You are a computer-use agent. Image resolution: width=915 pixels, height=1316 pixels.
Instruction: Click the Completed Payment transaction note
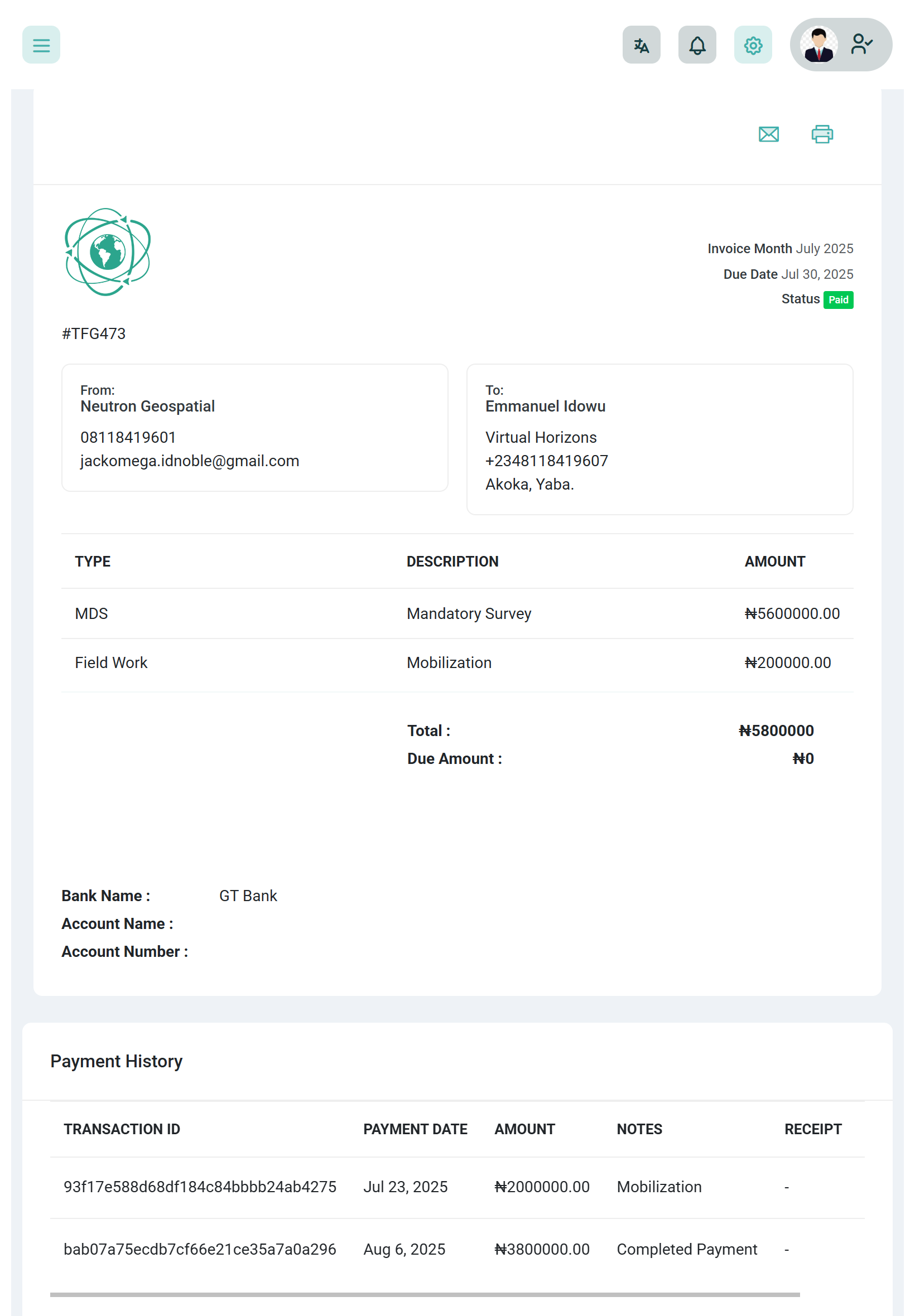coord(686,1249)
